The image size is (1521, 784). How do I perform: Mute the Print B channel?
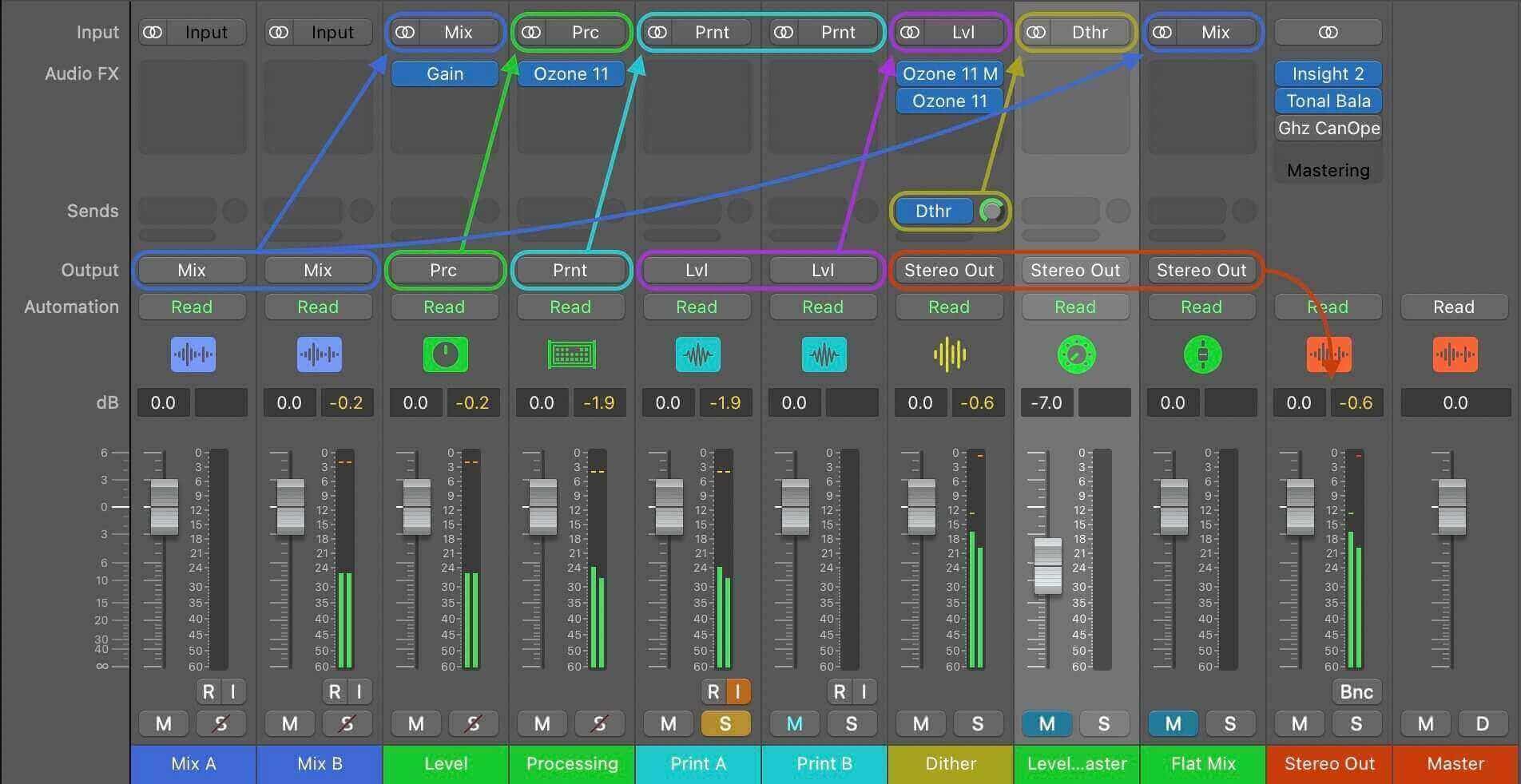tap(795, 724)
